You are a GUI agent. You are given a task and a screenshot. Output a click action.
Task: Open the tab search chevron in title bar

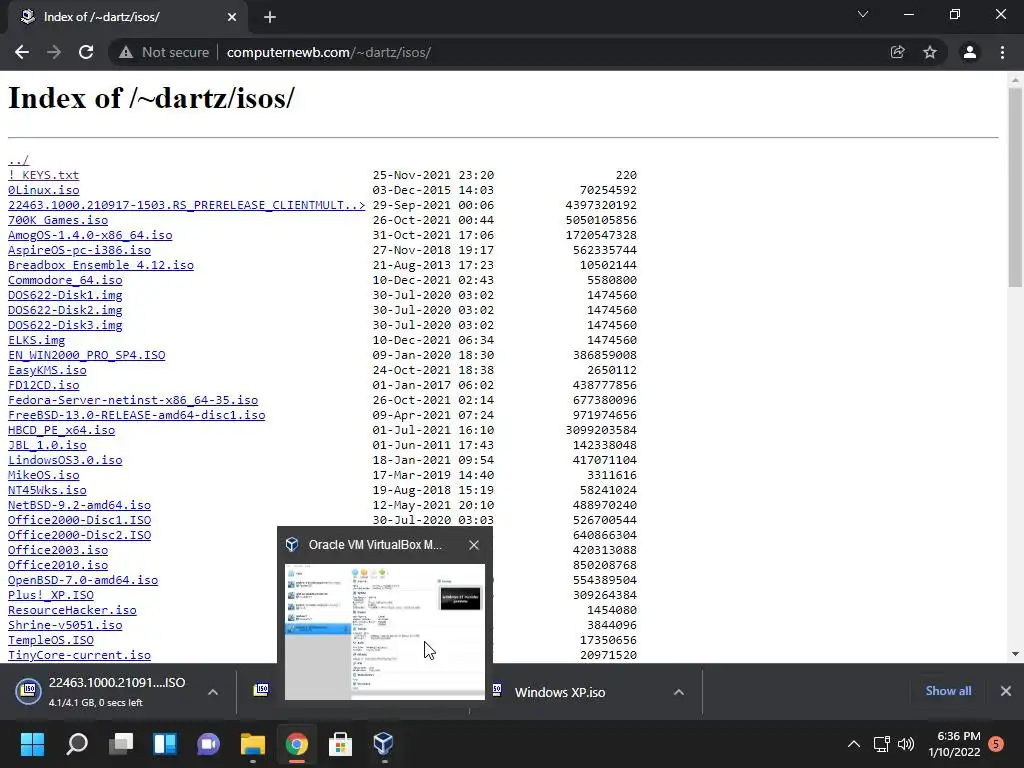coord(863,14)
